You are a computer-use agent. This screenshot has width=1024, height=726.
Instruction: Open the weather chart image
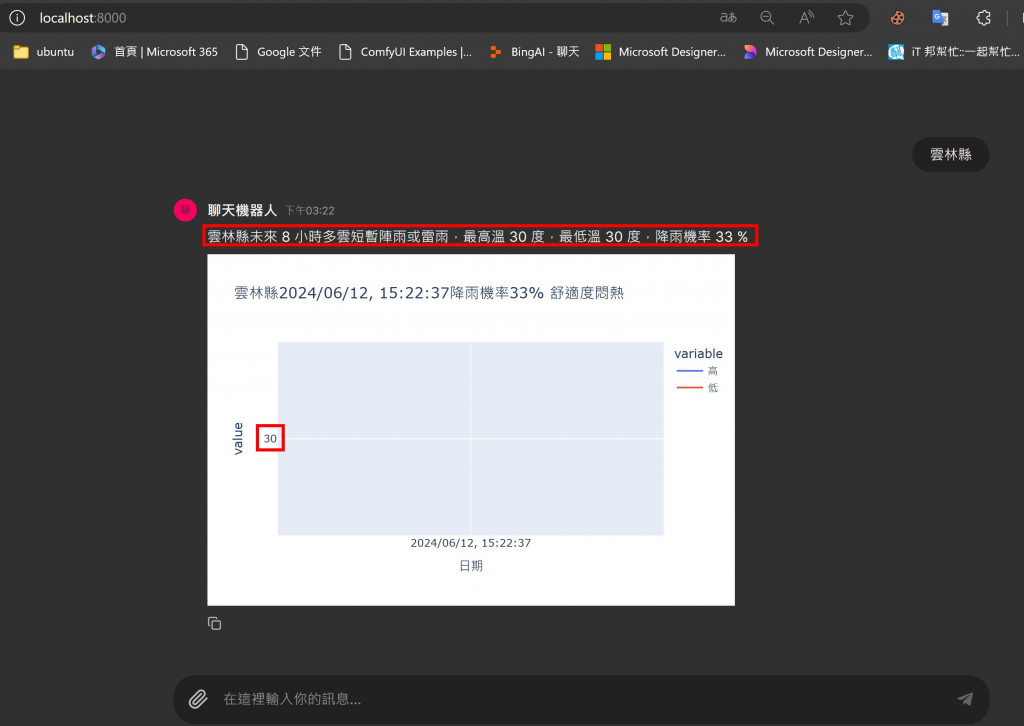[471, 430]
